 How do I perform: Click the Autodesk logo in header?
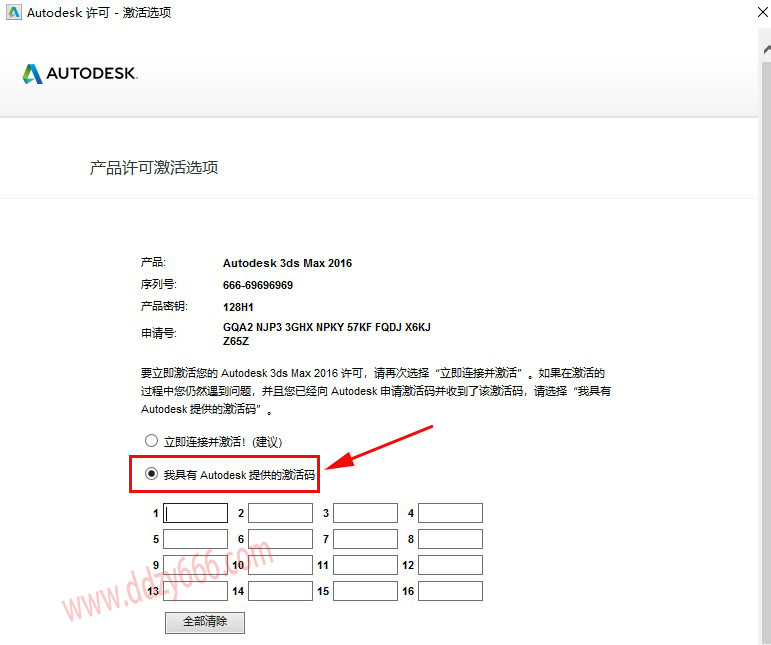(x=80, y=74)
